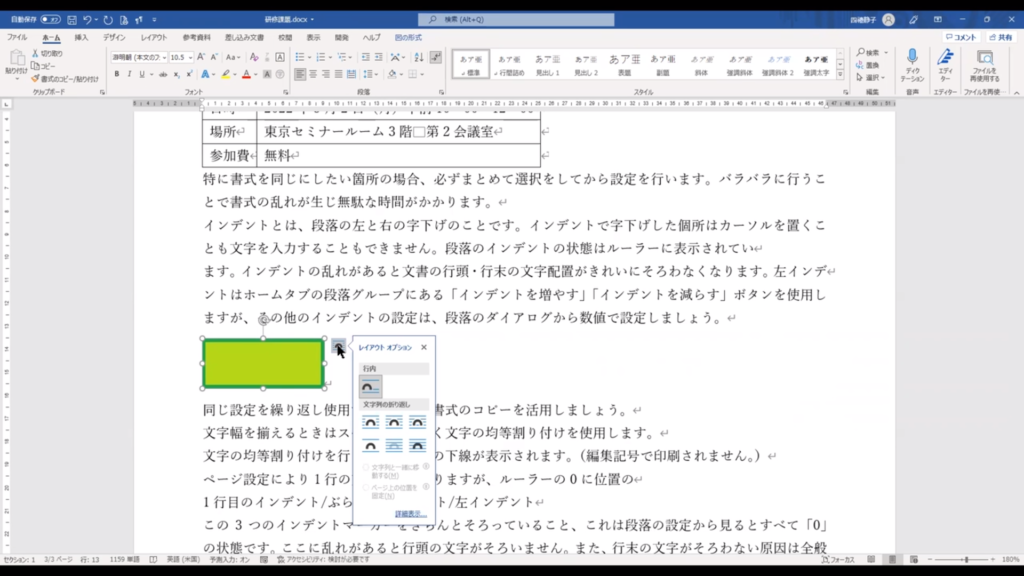
Task: Click Format Painter (書式のコピー/貼り付け)
Action: click(x=66, y=79)
